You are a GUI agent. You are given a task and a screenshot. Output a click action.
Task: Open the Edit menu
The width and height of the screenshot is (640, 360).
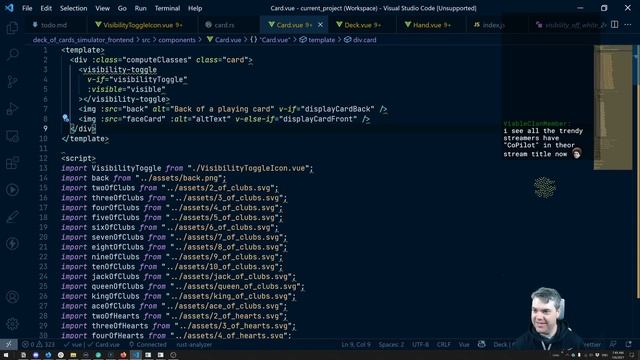coord(46,8)
